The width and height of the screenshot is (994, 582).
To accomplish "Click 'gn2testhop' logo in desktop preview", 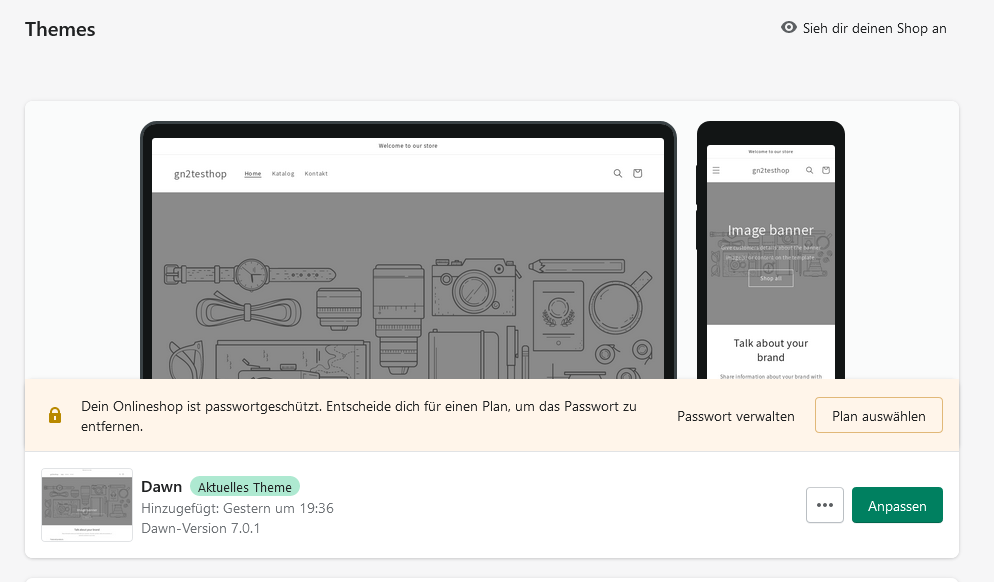I will pos(200,174).
